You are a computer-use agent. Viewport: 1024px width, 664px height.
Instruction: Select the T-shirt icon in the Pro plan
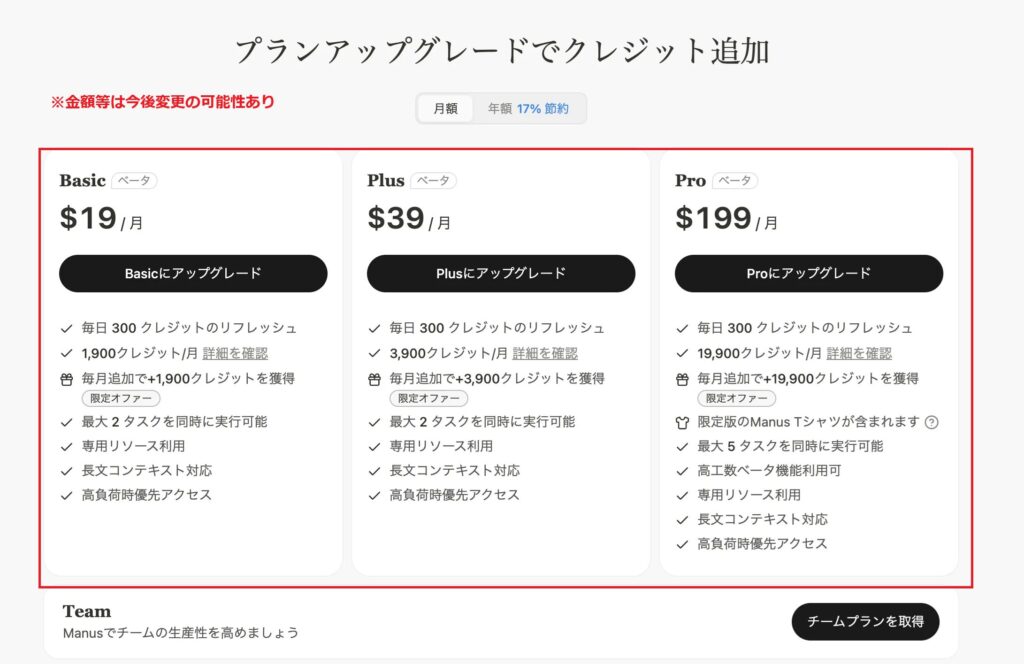click(x=683, y=421)
